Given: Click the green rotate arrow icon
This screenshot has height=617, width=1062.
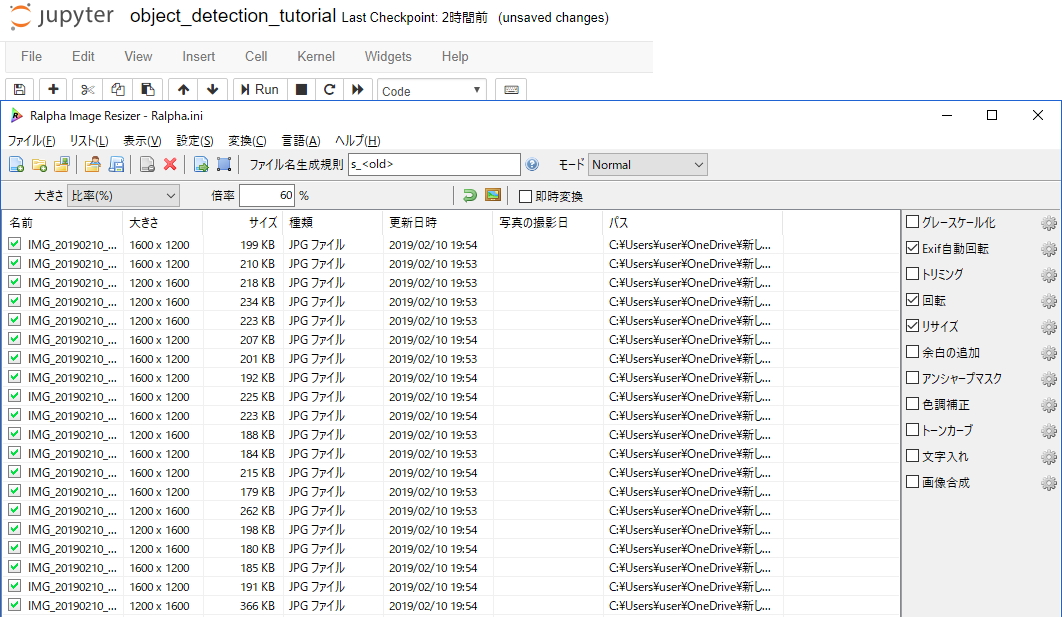Looking at the screenshot, I should (x=469, y=195).
